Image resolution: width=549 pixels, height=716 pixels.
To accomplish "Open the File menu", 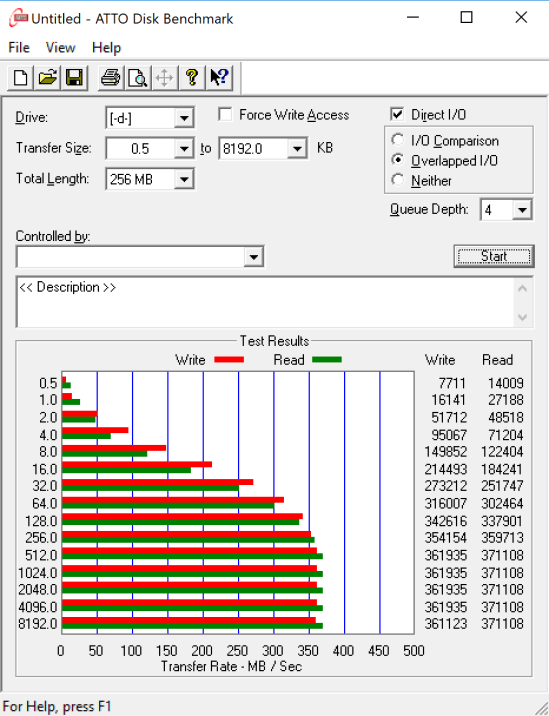I will point(19,47).
